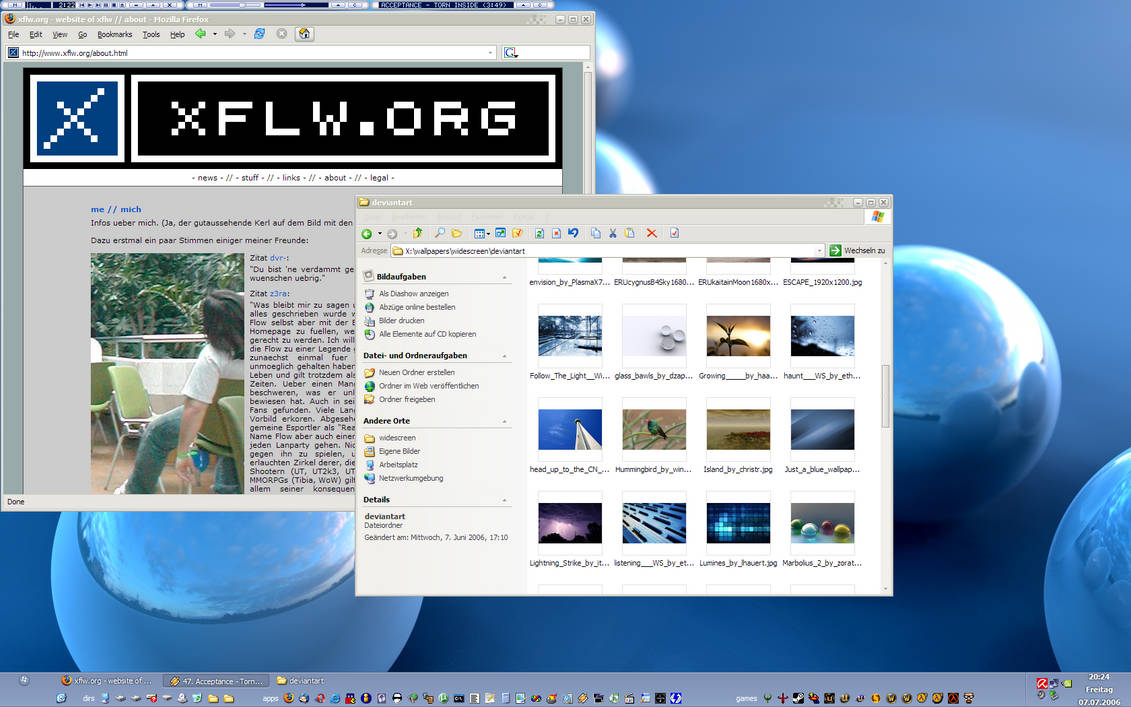The height and width of the screenshot is (707, 1131).
Task: Open homepage with Firefox Home icon
Action: [x=305, y=33]
